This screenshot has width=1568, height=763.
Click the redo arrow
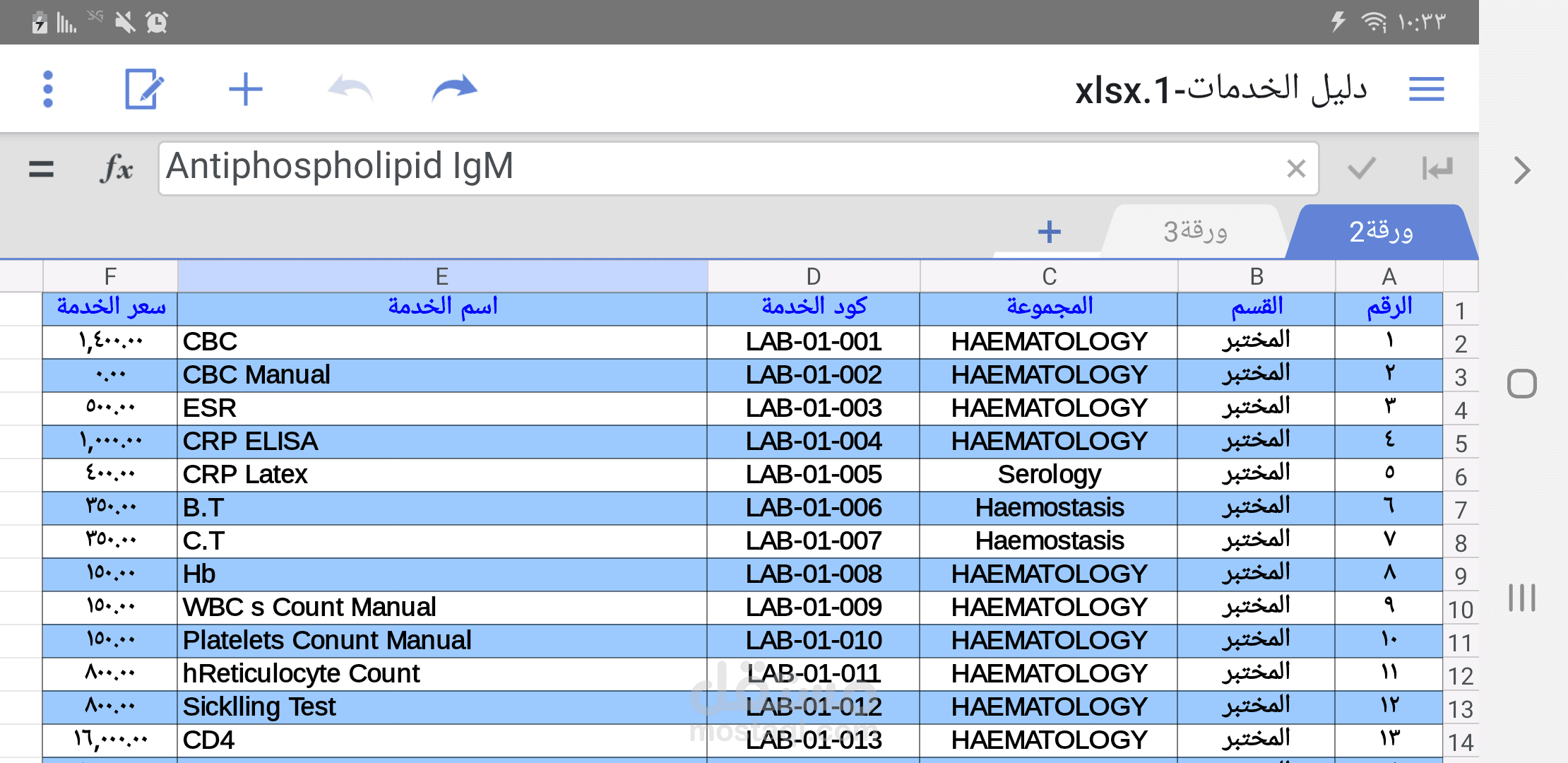tap(454, 89)
